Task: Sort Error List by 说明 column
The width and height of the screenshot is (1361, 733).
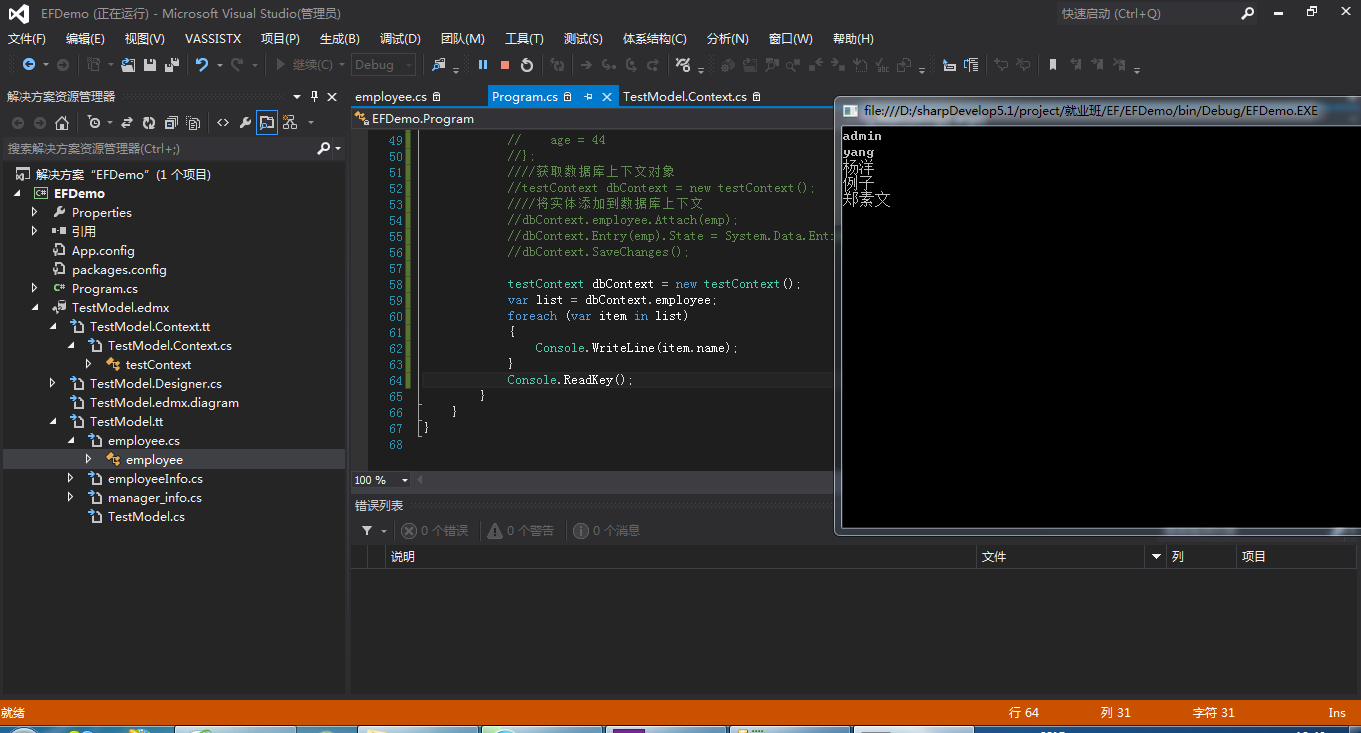Action: pyautogui.click(x=680, y=556)
